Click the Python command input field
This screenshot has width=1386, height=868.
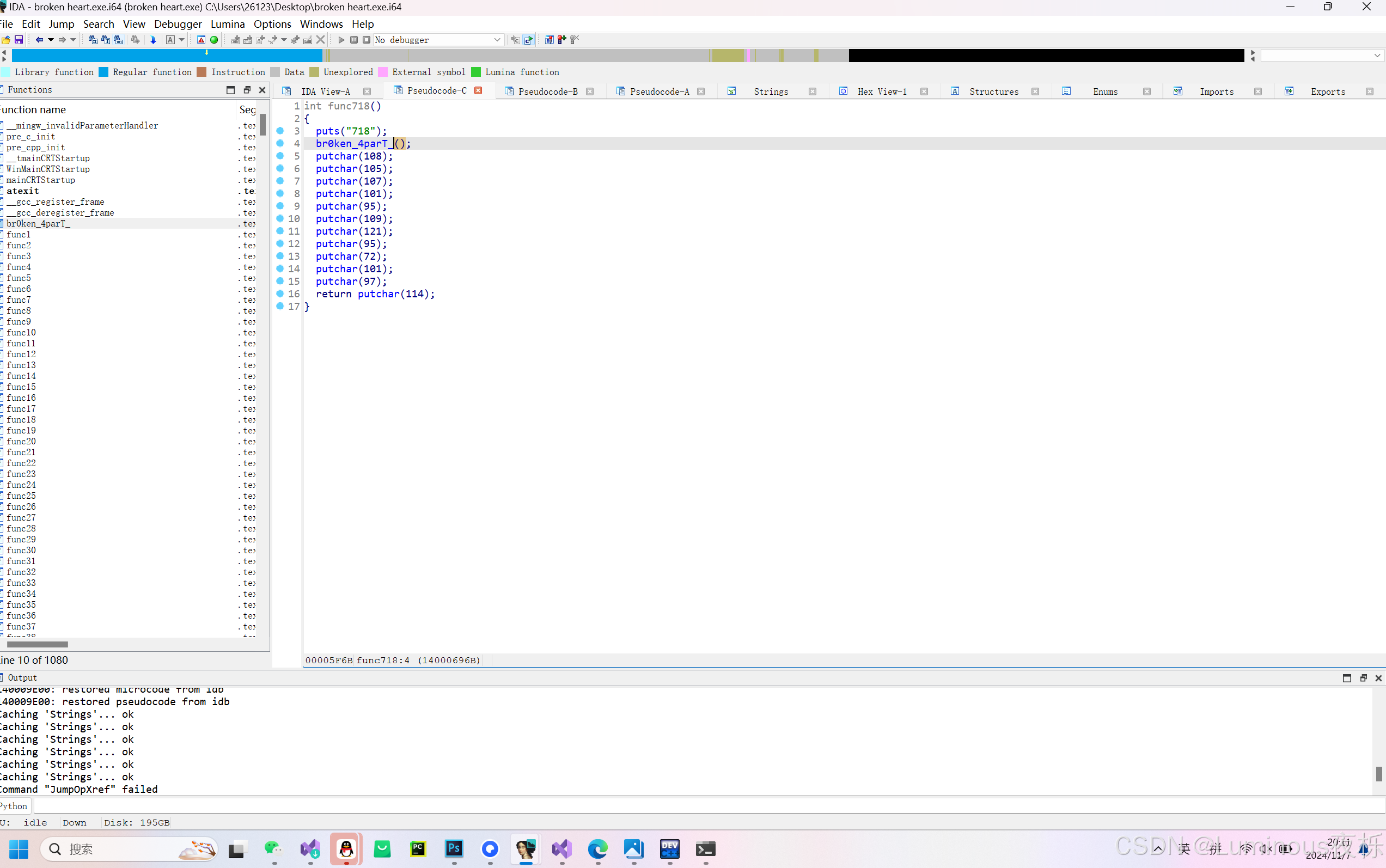click(x=689, y=806)
